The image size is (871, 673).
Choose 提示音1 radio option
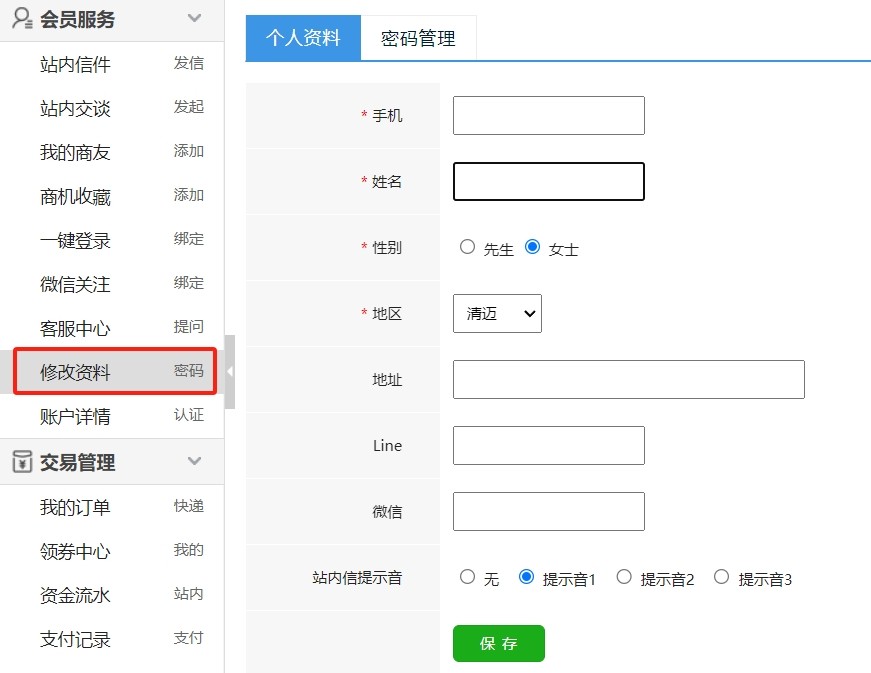[x=526, y=577]
